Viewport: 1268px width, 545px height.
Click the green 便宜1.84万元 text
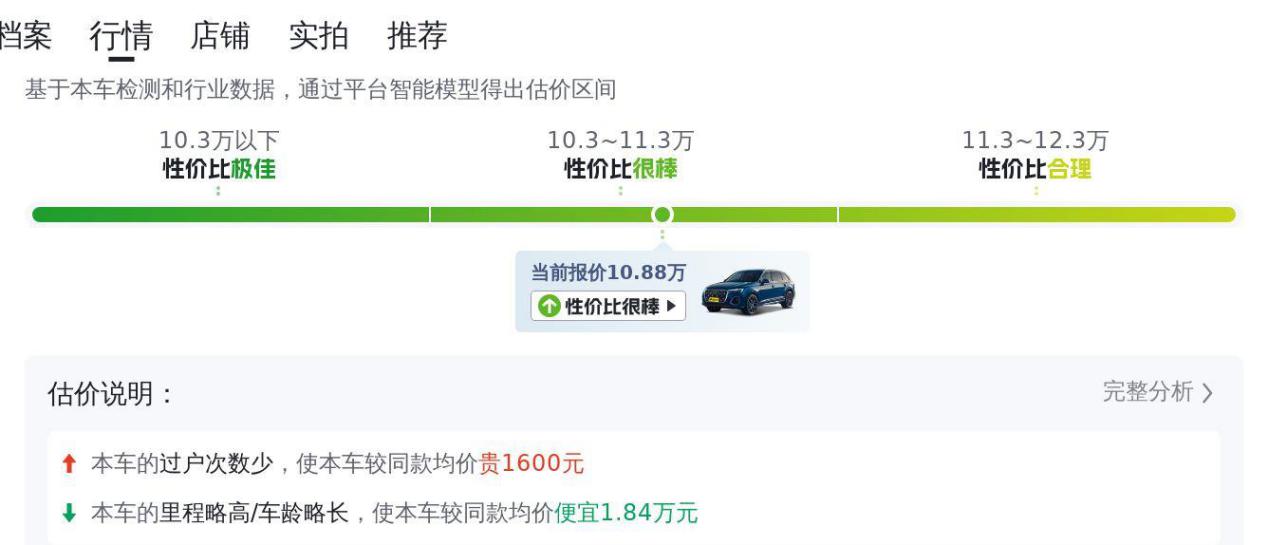coord(626,514)
